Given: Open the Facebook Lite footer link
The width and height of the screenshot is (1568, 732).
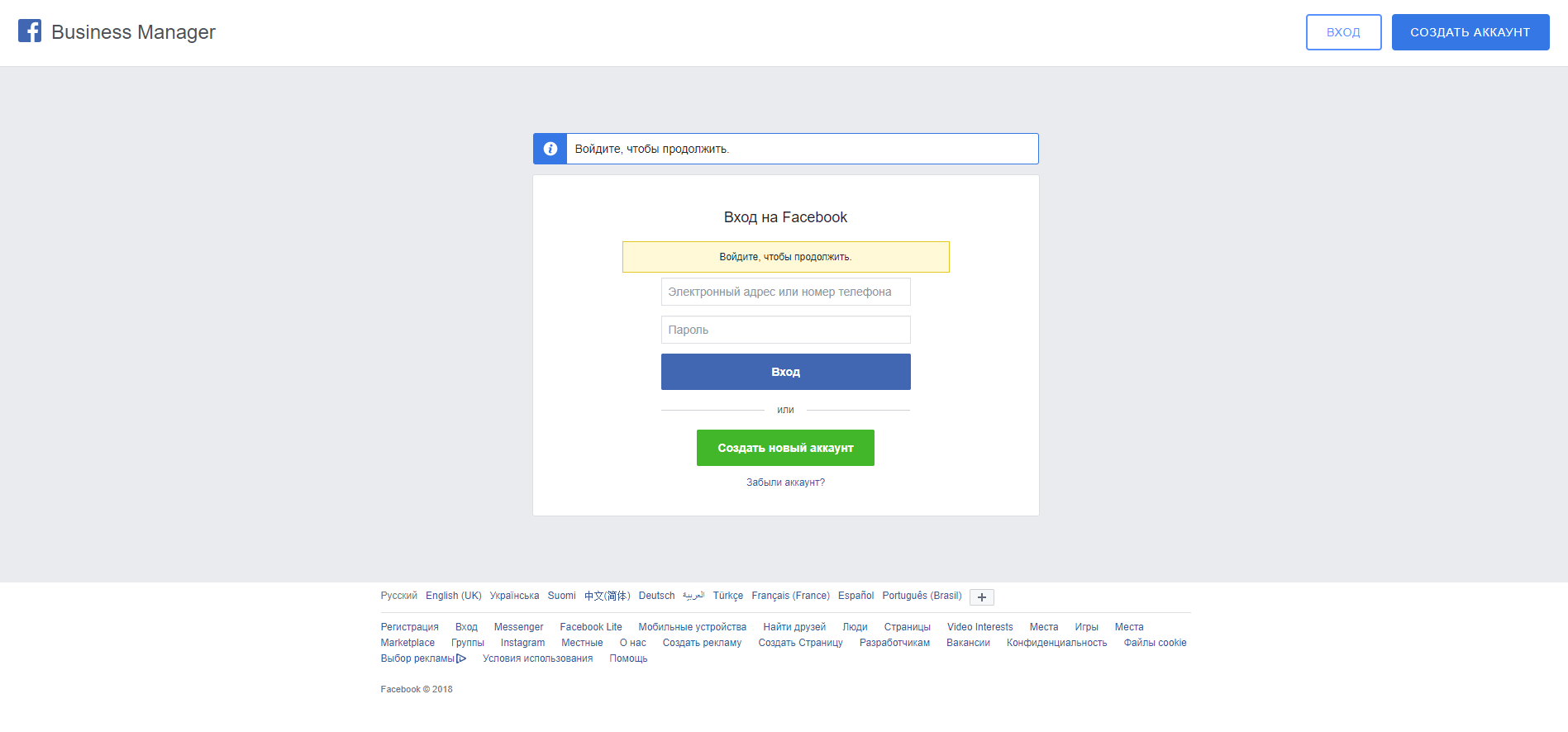Looking at the screenshot, I should (590, 627).
